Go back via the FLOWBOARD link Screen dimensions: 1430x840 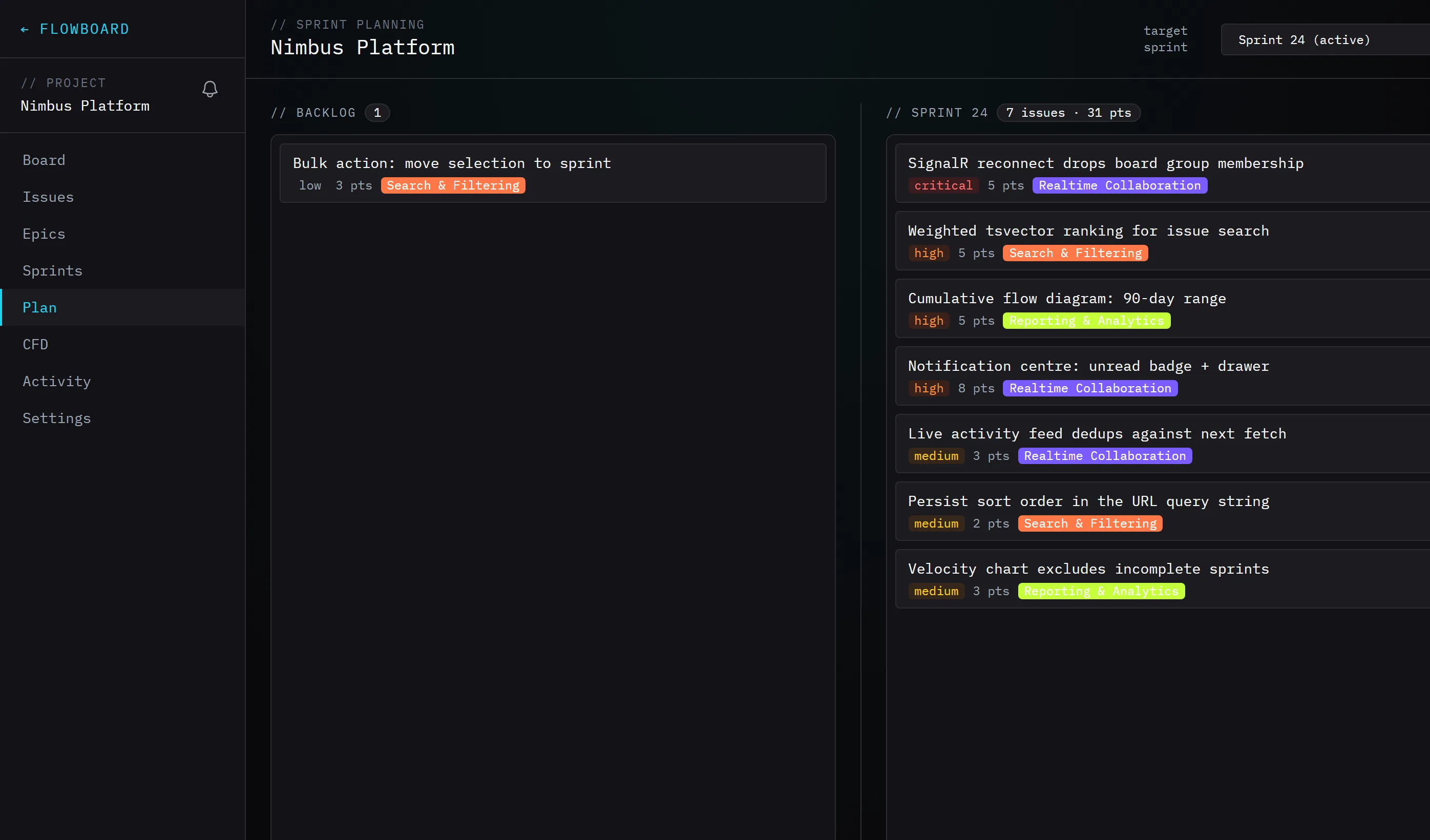click(75, 29)
